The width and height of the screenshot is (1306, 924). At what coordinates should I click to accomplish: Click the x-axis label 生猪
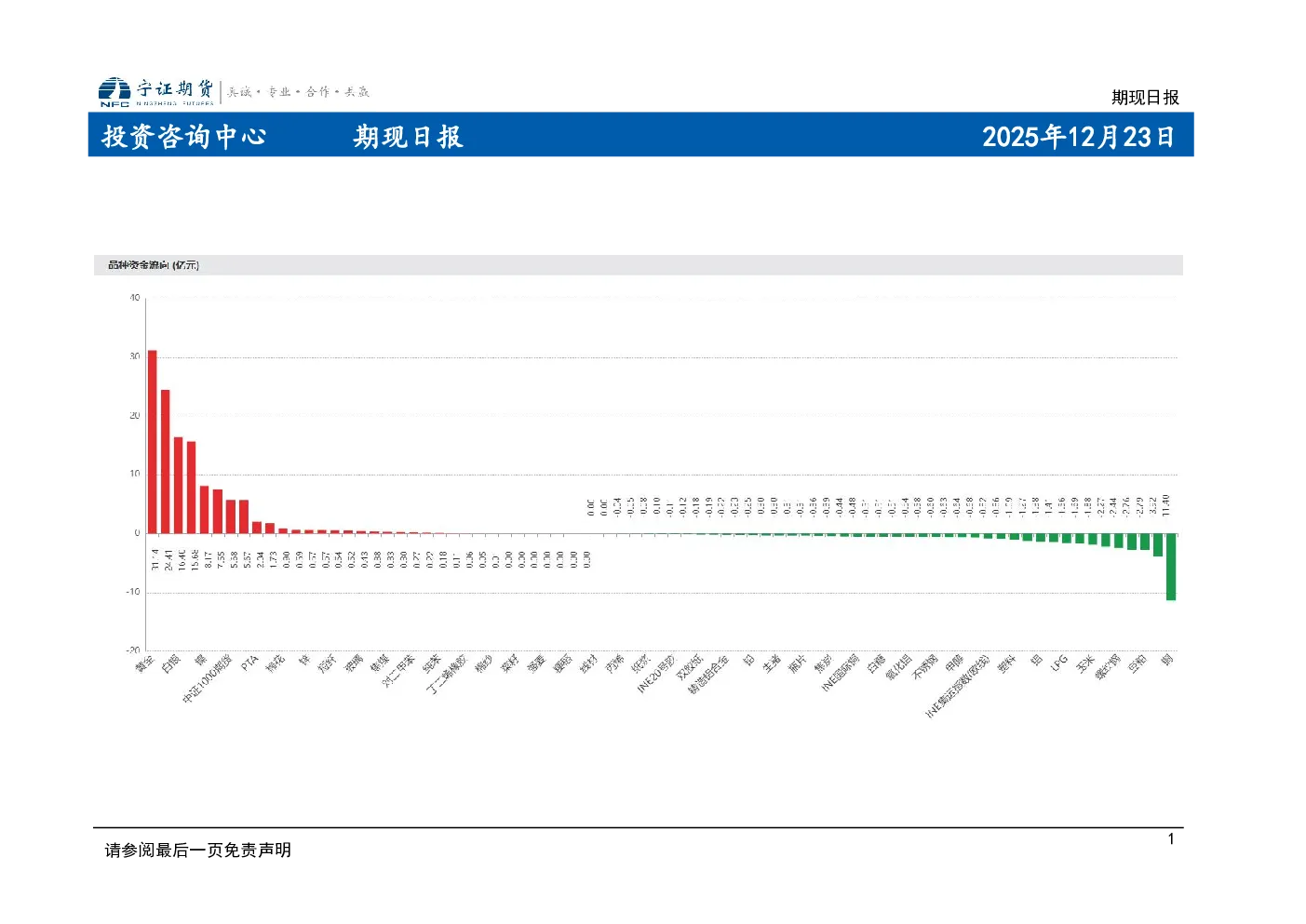click(771, 664)
